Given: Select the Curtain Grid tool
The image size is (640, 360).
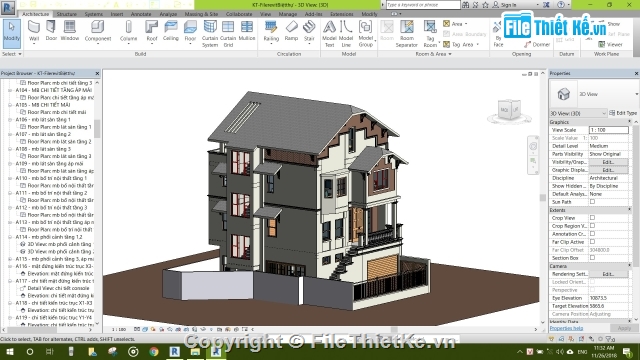Looking at the screenshot, I should (x=228, y=34).
